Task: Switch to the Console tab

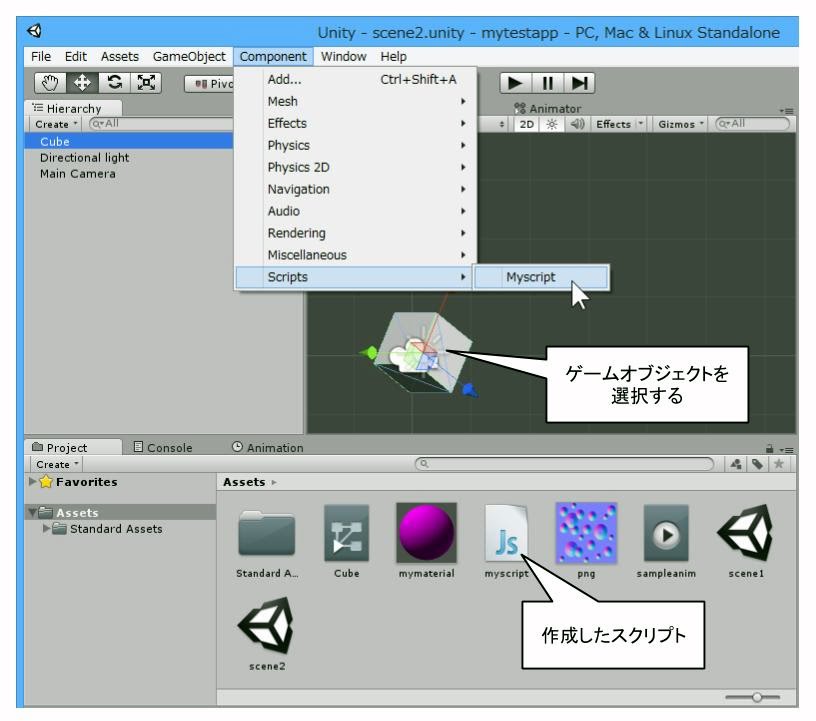Action: (163, 447)
